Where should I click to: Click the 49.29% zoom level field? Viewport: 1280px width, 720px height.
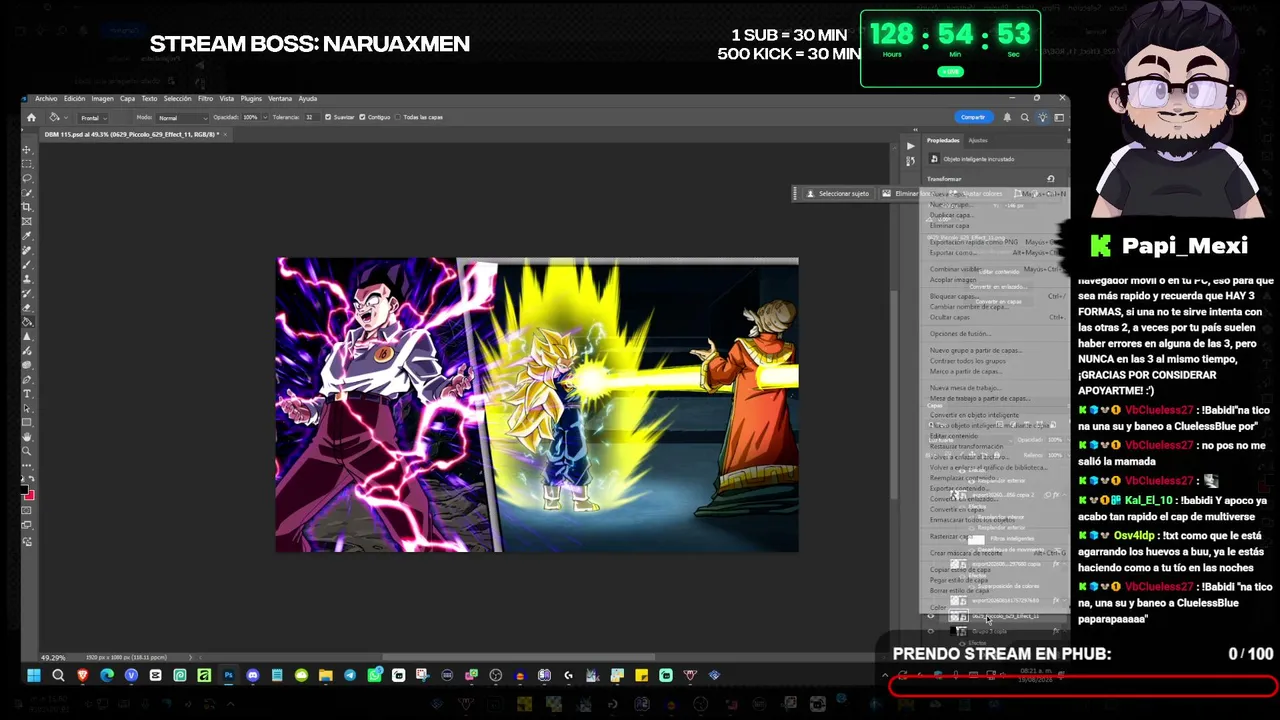point(53,657)
